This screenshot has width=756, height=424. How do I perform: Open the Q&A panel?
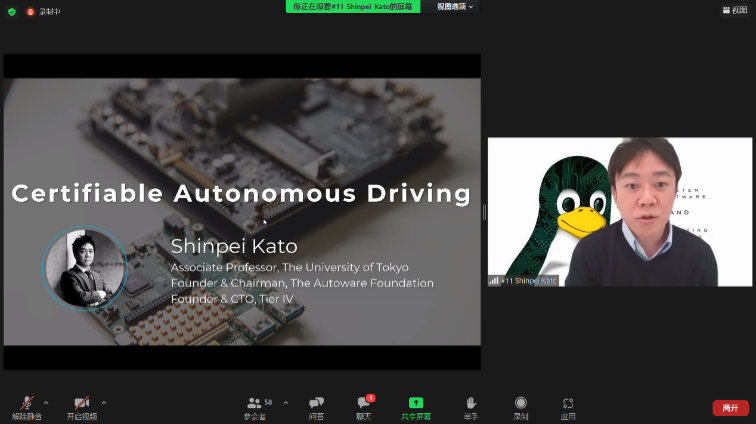[316, 408]
